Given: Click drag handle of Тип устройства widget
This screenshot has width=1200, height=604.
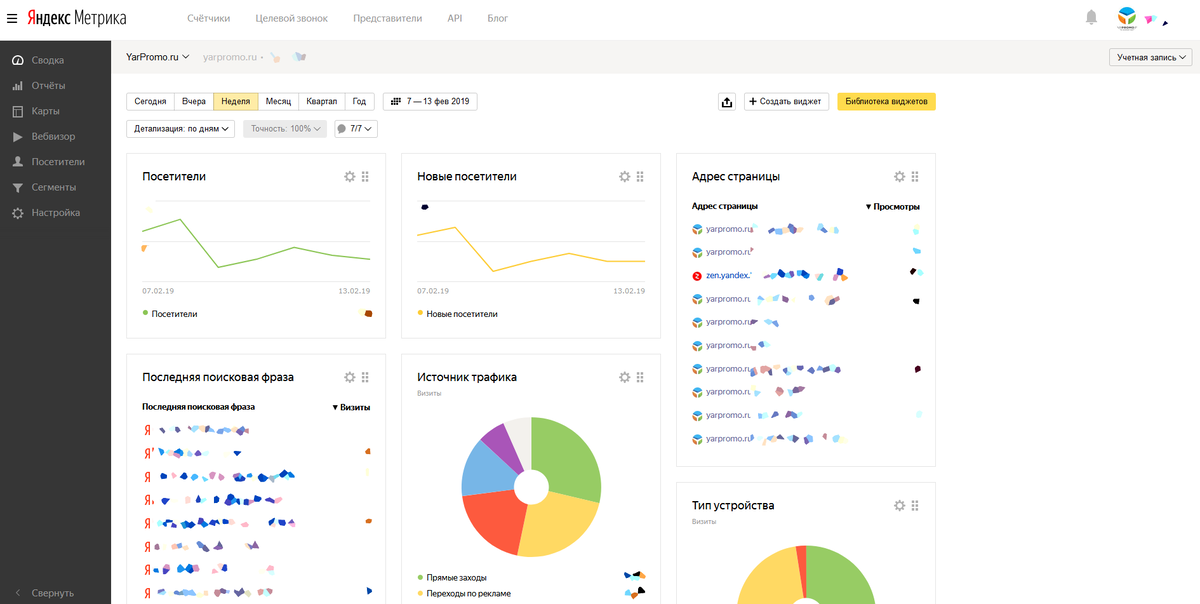Looking at the screenshot, I should (915, 505).
